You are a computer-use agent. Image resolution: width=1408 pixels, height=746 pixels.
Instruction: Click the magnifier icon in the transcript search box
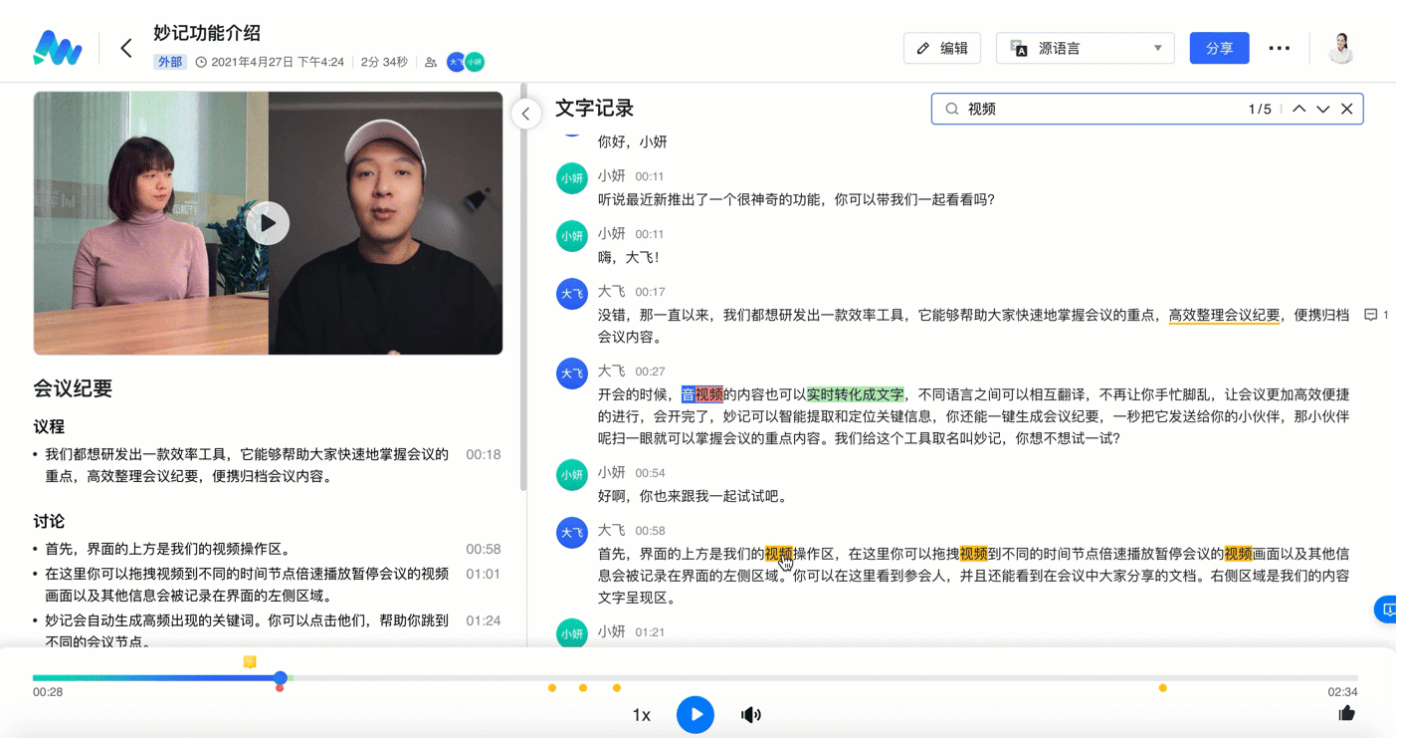coord(953,108)
